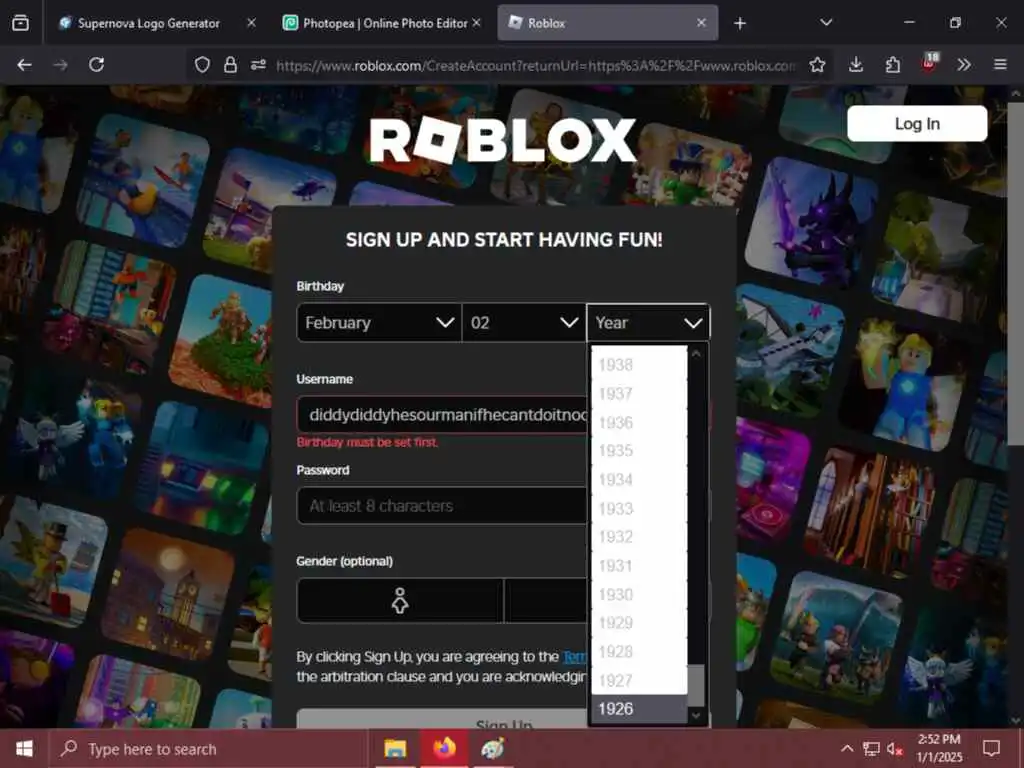The width and height of the screenshot is (1024, 768).
Task: Choose 1933 from year list
Action: pos(639,508)
